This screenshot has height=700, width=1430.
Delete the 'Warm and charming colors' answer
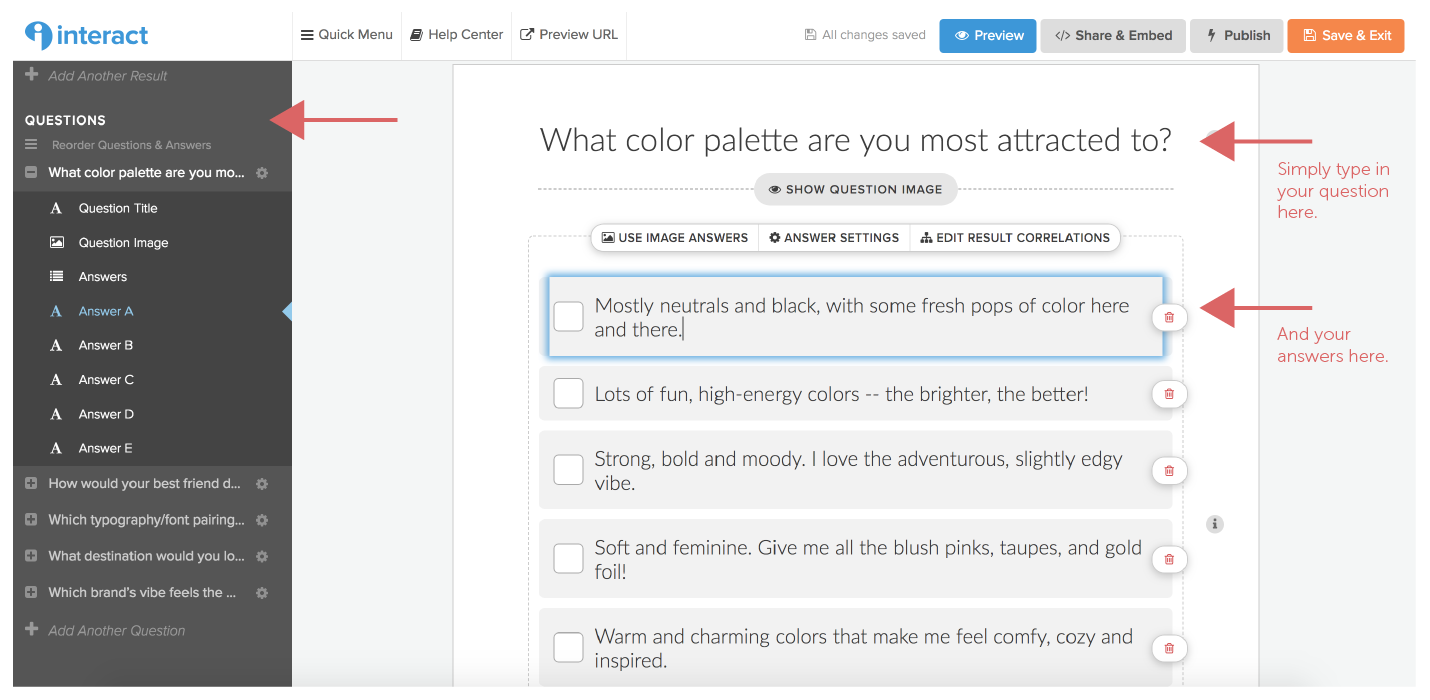1169,648
